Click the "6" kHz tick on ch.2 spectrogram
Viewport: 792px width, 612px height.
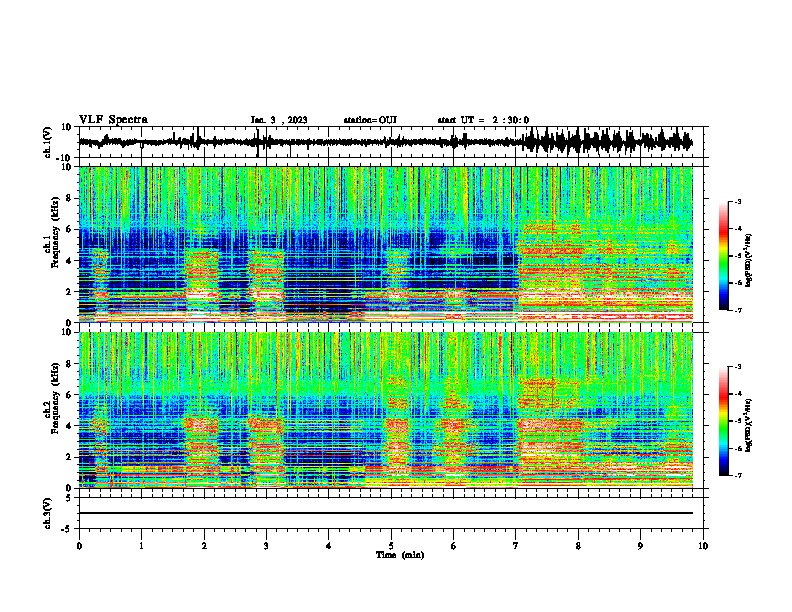(70, 395)
